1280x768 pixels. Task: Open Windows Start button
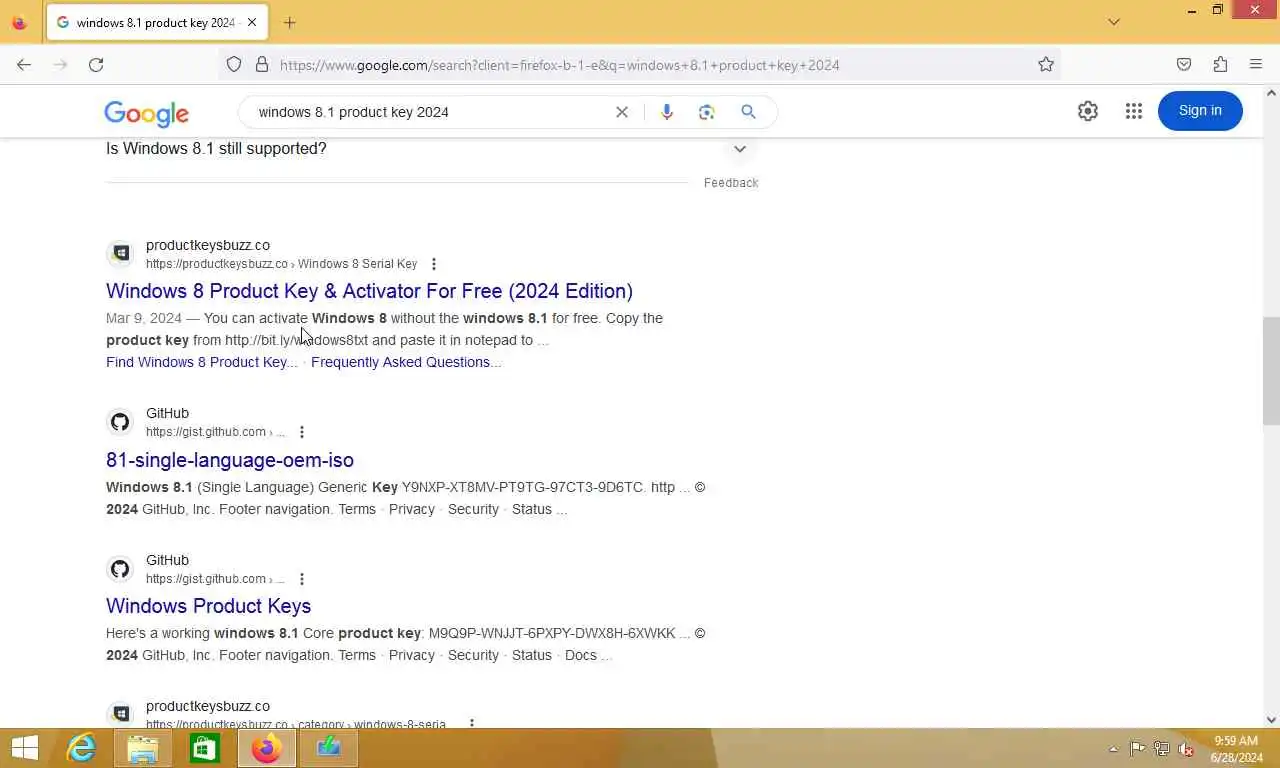25,748
